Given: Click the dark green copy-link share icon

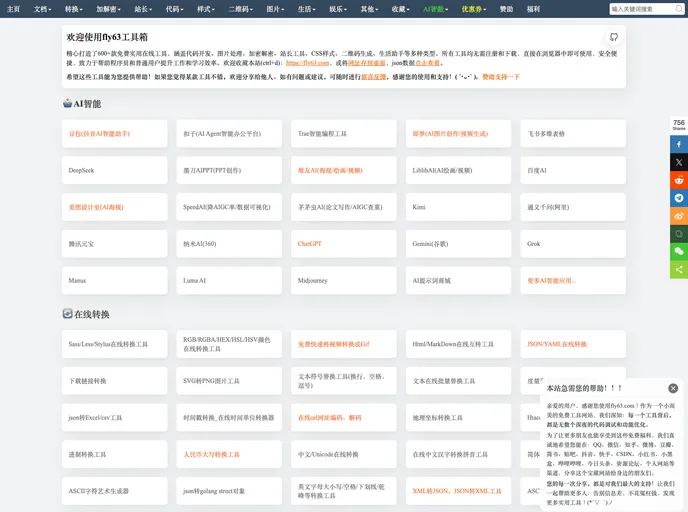Looking at the screenshot, I should click(679, 234).
